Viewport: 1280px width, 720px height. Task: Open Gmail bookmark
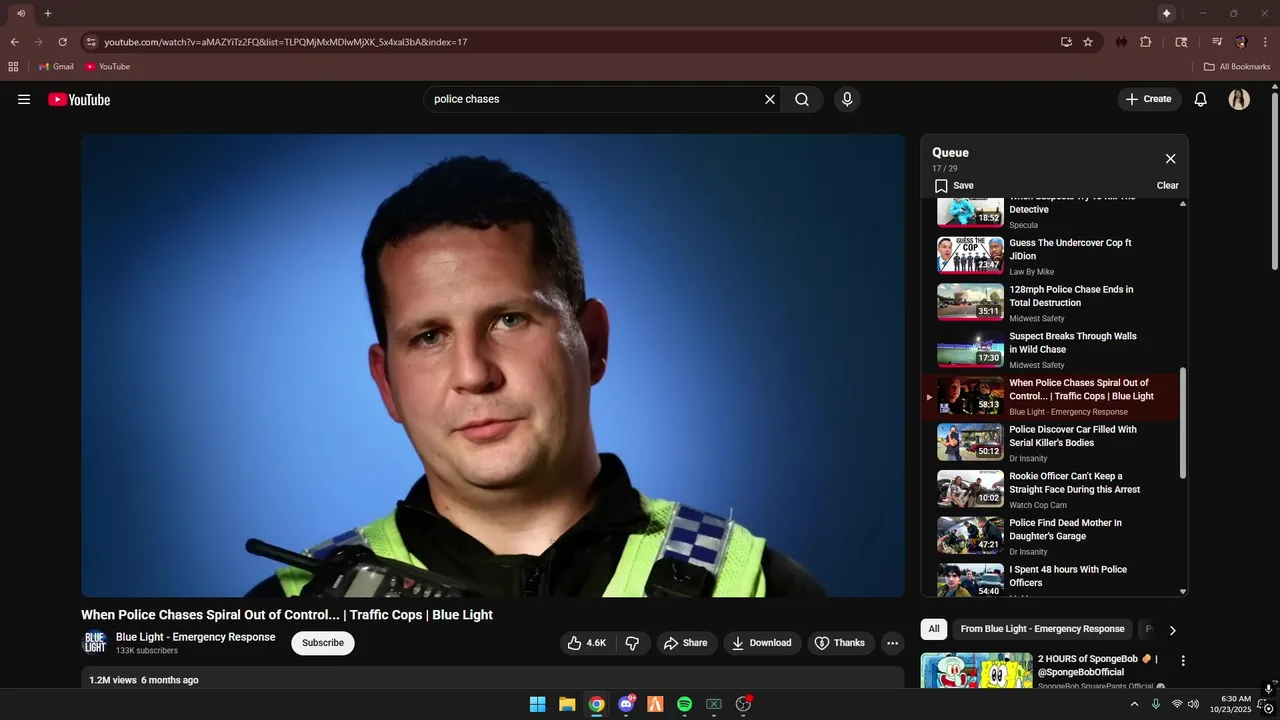coord(56,67)
